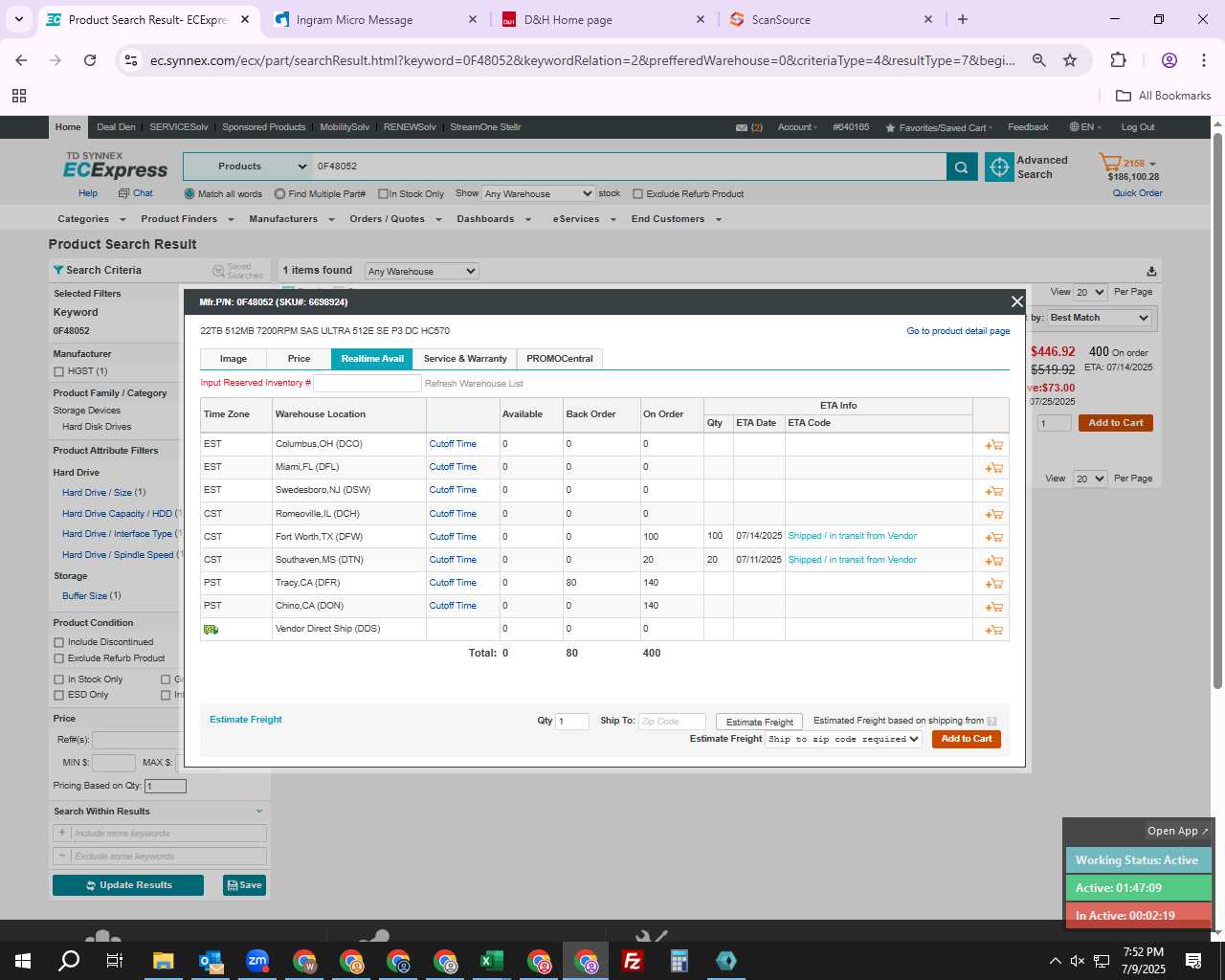Image resolution: width=1225 pixels, height=980 pixels.
Task: Reload the page
Action: tap(90, 60)
